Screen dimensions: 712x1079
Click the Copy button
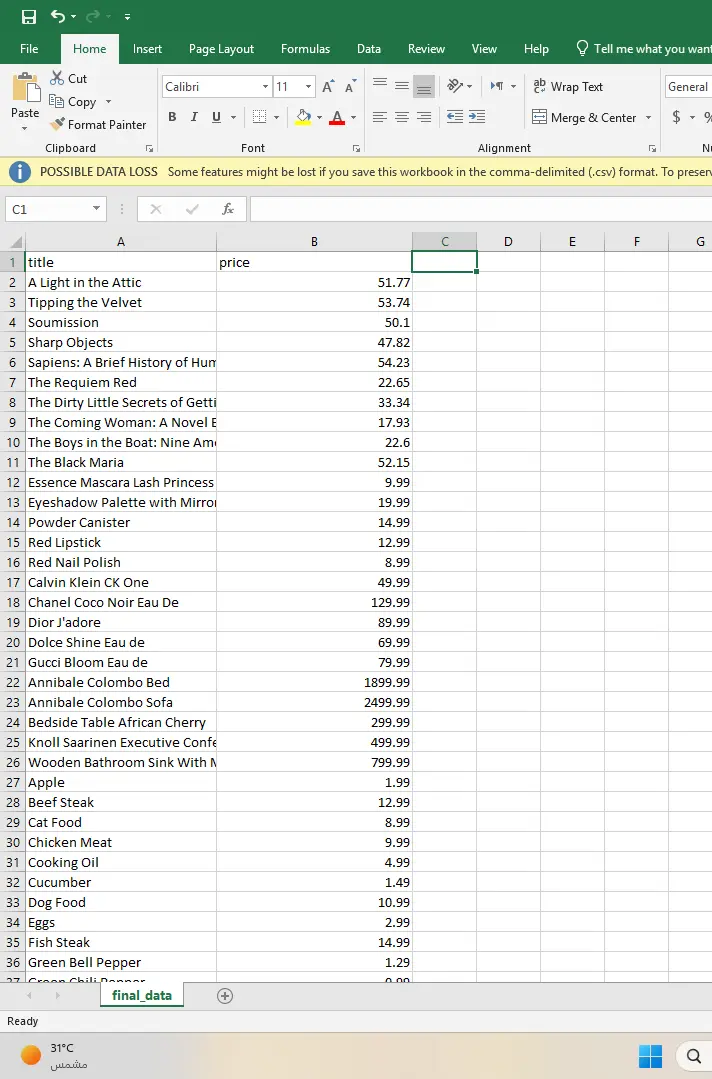pyautogui.click(x=73, y=102)
